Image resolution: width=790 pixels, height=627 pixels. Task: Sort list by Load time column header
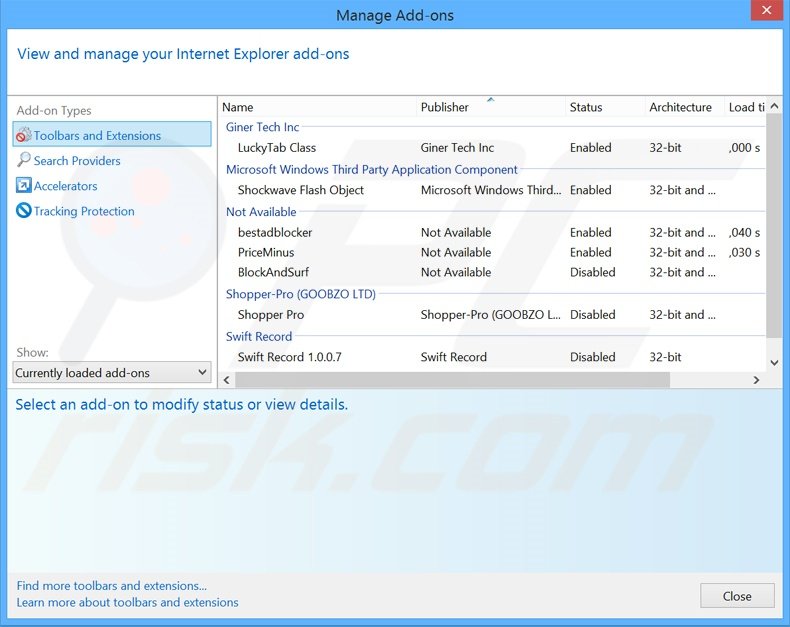pos(745,107)
